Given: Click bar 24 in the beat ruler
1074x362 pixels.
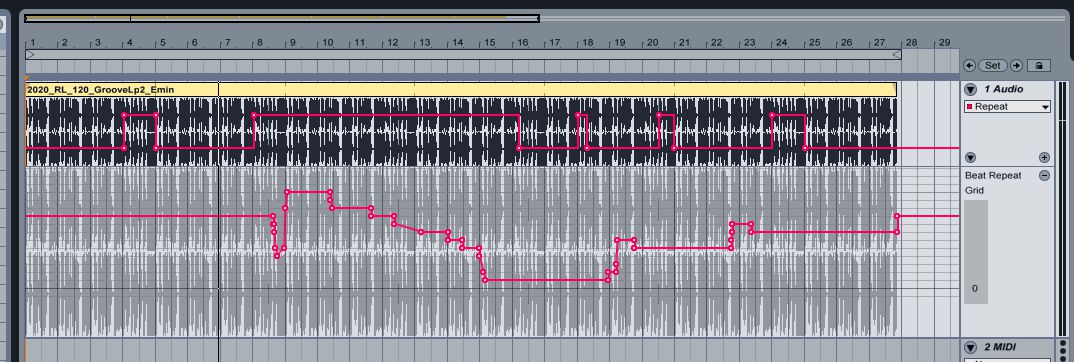Looking at the screenshot, I should click(x=782, y=42).
